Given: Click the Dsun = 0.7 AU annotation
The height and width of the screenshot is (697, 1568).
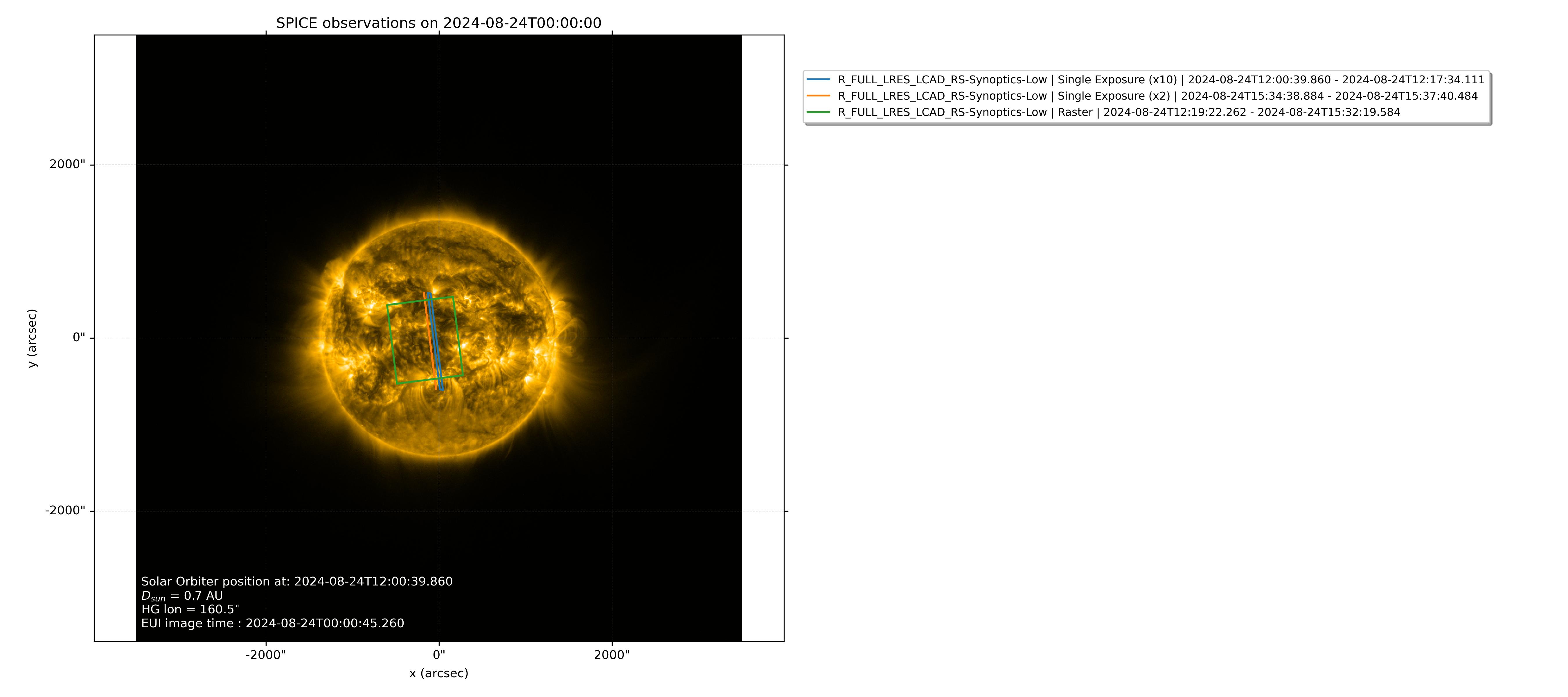Looking at the screenshot, I should tap(181, 596).
